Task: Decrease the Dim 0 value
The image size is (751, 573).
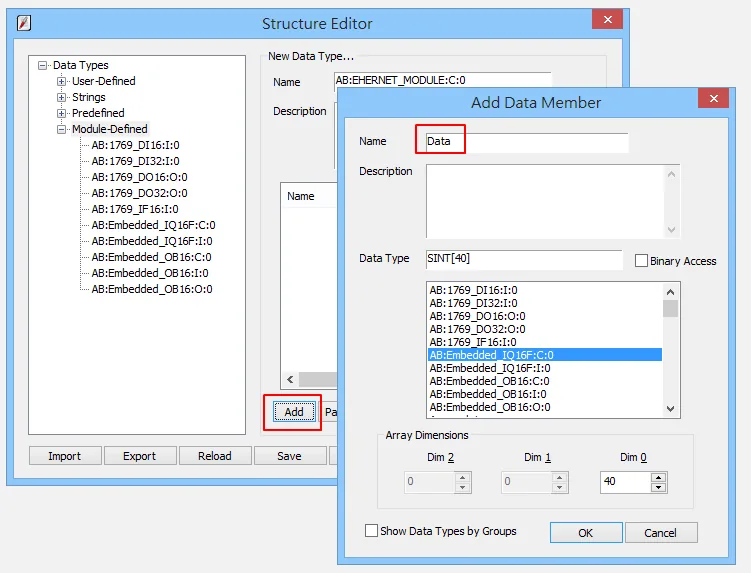Action: click(x=659, y=487)
